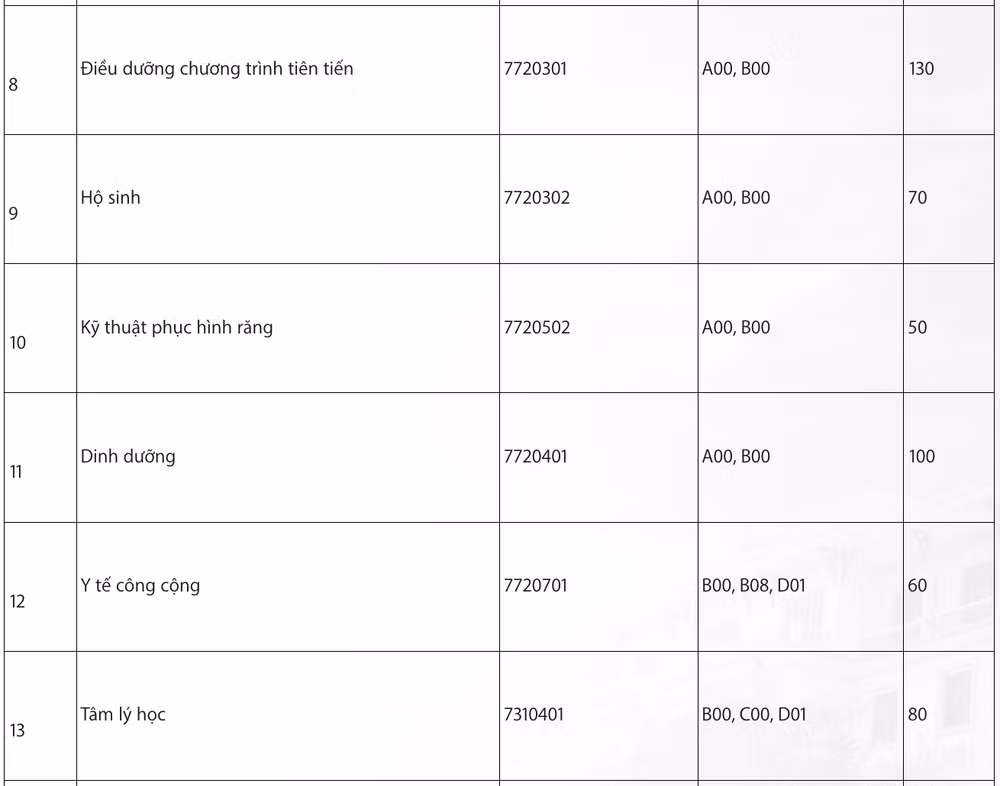Select the 'Tâm lý học' major
This screenshot has width=1000, height=786.
[123, 715]
